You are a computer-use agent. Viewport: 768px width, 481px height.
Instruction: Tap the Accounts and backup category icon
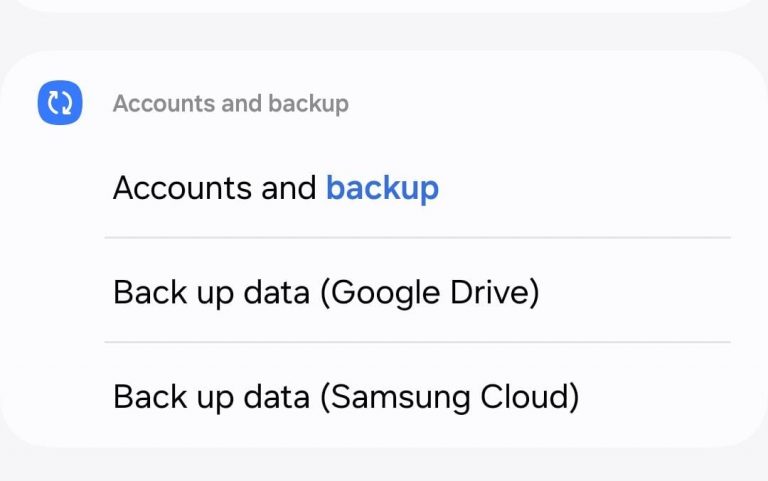[x=59, y=103]
